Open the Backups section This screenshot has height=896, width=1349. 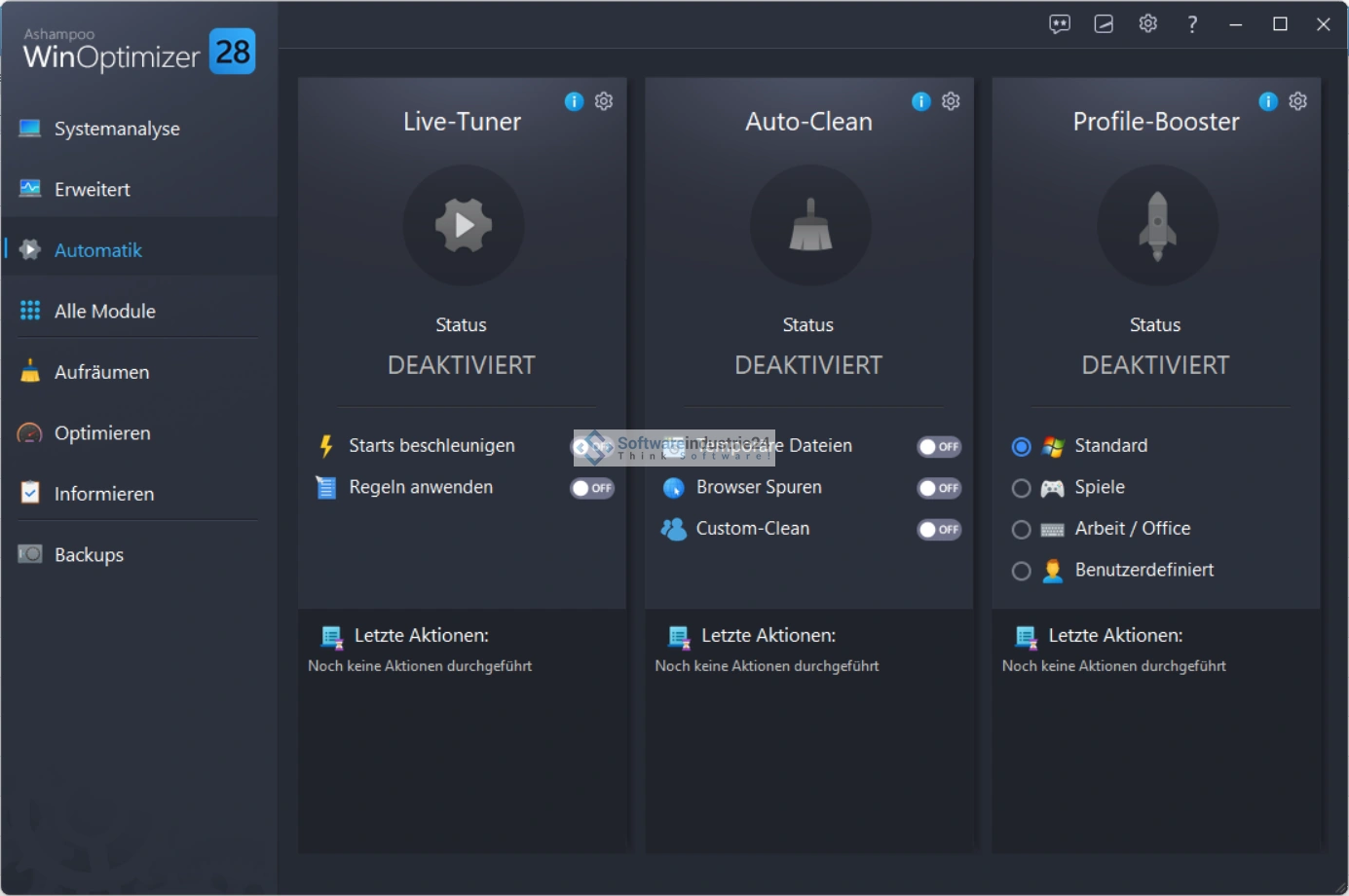pos(89,554)
